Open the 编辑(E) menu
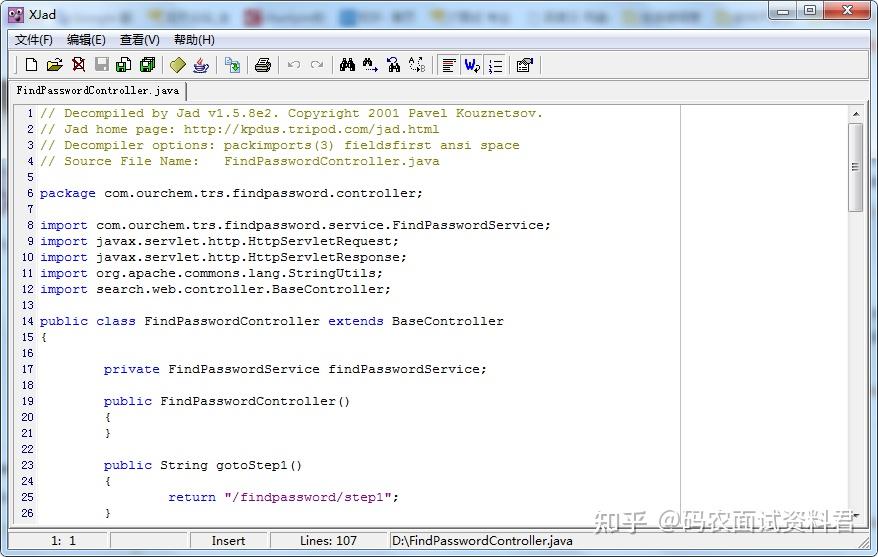This screenshot has width=878, height=557. [x=86, y=40]
